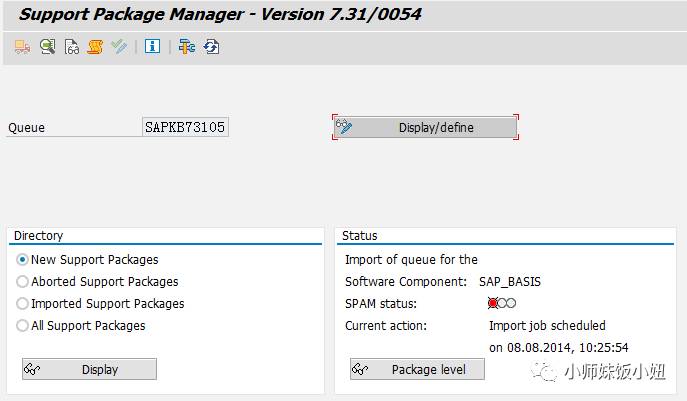The image size is (687, 401).
Task: Click the SPAM status traffic light indicator
Action: tap(502, 303)
